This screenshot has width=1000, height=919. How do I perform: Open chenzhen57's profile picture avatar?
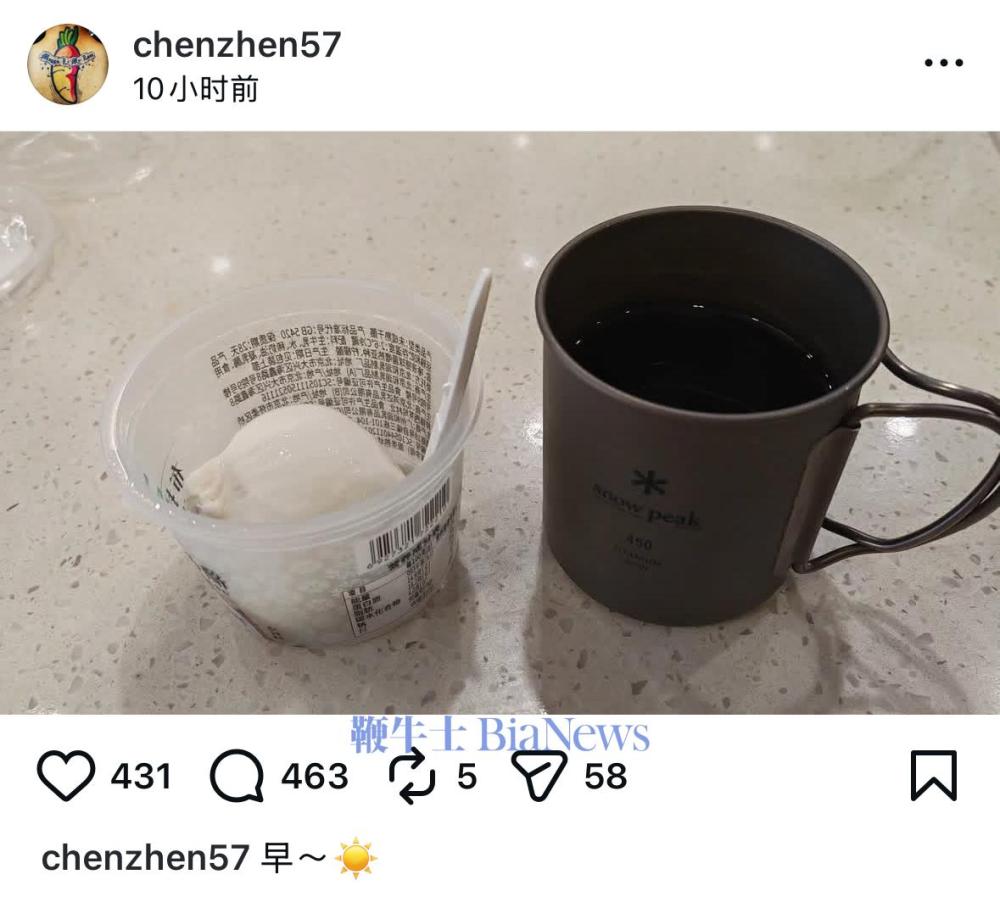pyautogui.click(x=68, y=64)
